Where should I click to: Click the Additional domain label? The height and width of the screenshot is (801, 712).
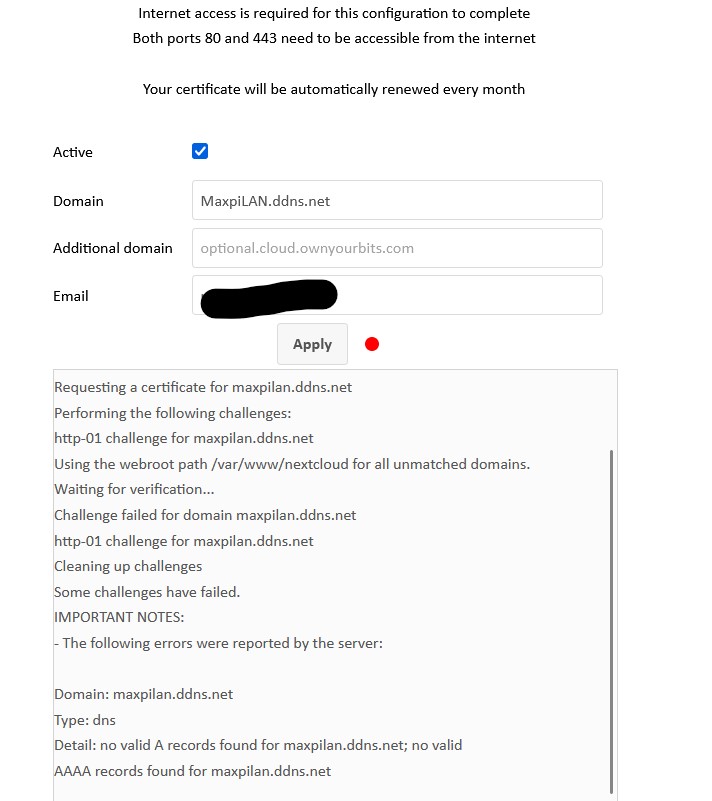pos(113,248)
